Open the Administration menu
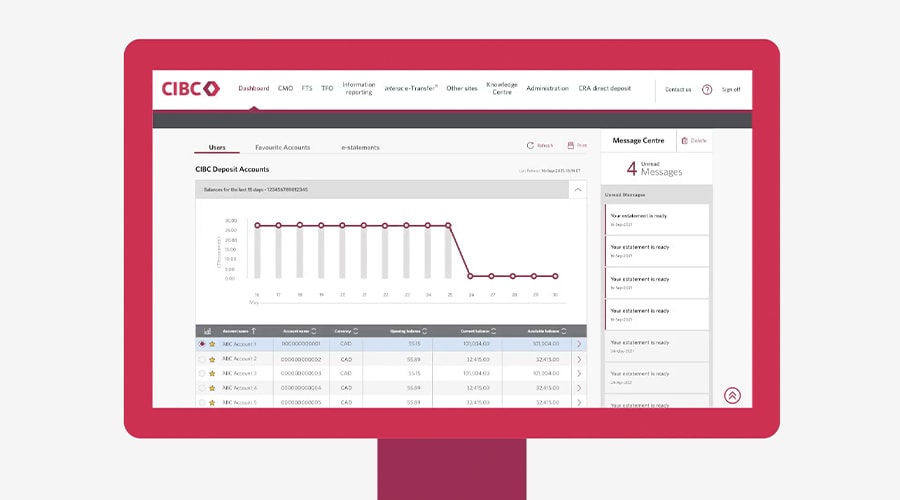Viewport: 900px width, 500px height. pyautogui.click(x=548, y=88)
